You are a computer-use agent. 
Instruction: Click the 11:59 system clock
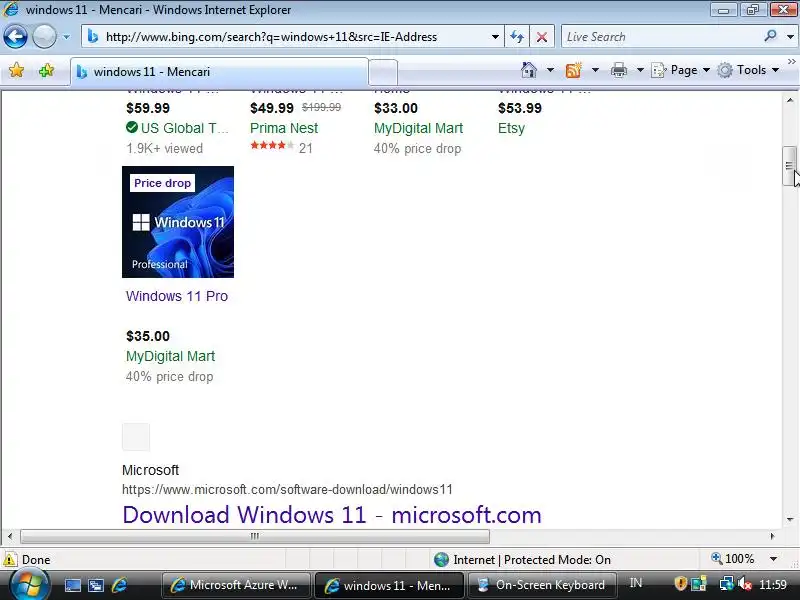click(772, 584)
